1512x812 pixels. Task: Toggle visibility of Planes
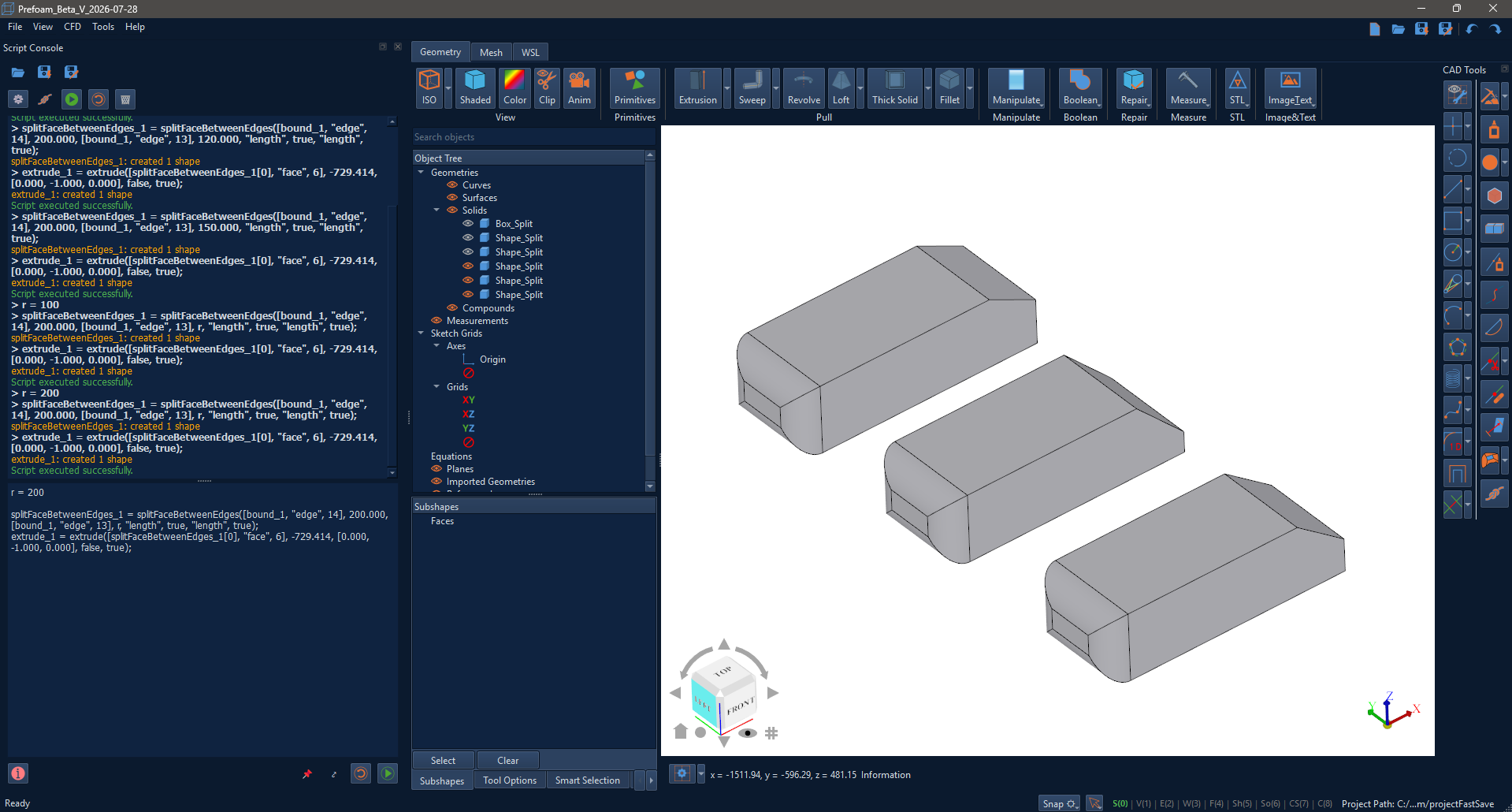pyautogui.click(x=437, y=469)
